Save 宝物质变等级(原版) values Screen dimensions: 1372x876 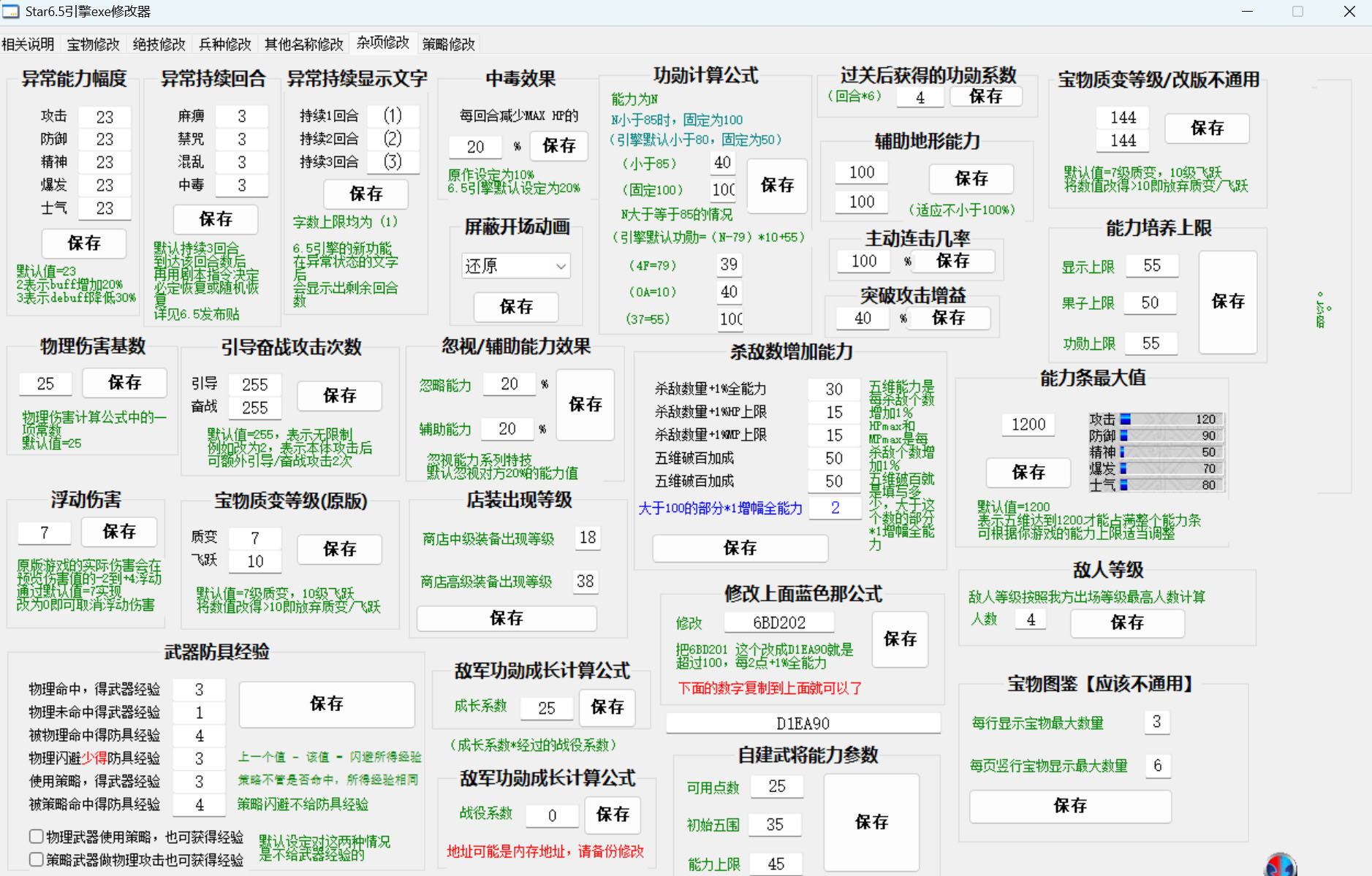click(x=339, y=549)
